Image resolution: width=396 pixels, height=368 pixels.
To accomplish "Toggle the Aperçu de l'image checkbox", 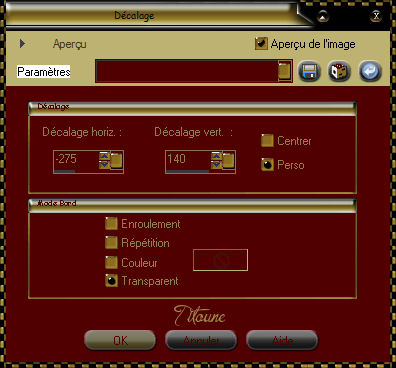I will coord(261,43).
